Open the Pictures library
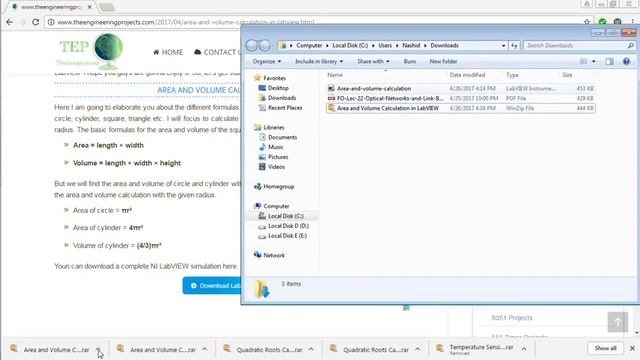This screenshot has width=640, height=360. [278, 157]
